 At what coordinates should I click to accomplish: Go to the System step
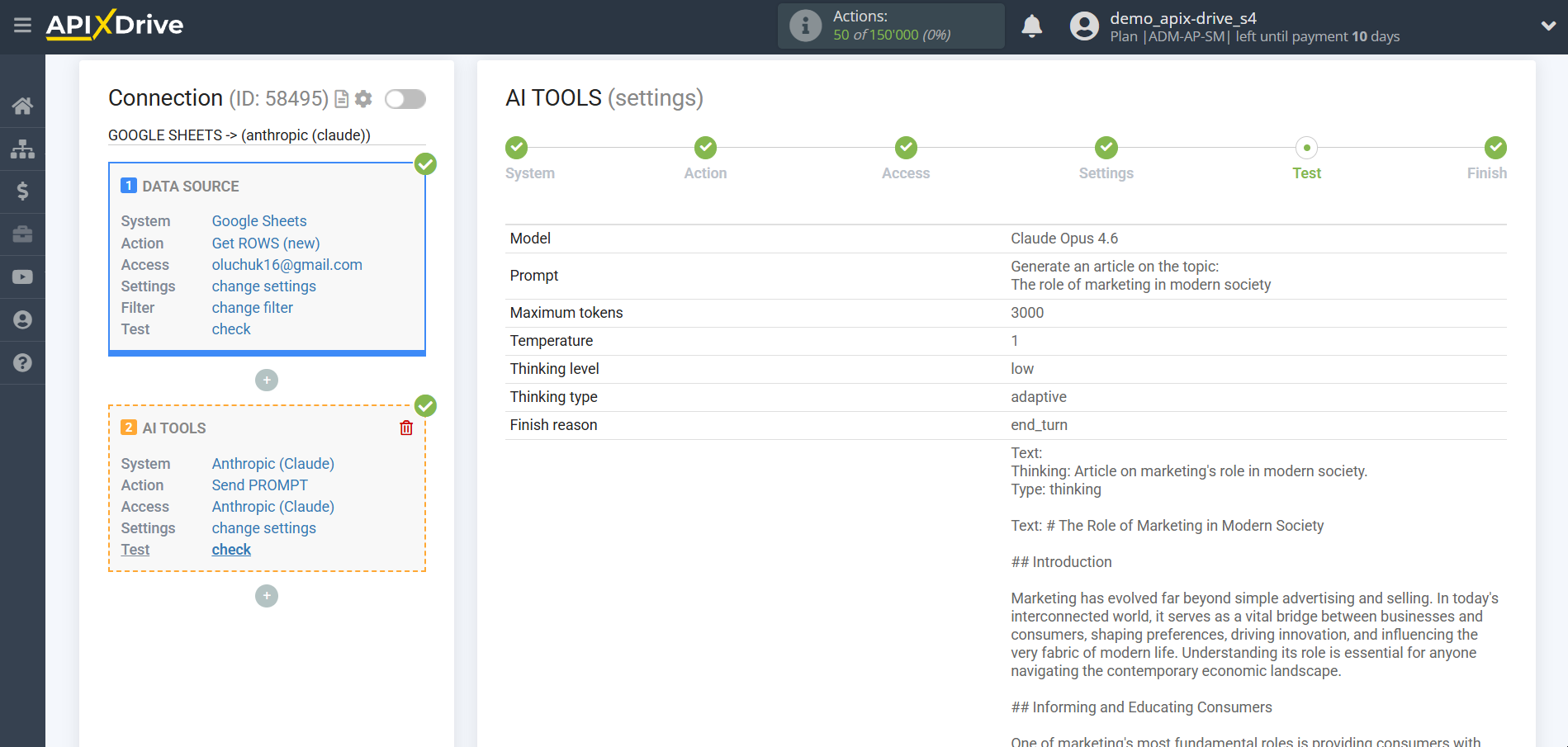coord(517,148)
